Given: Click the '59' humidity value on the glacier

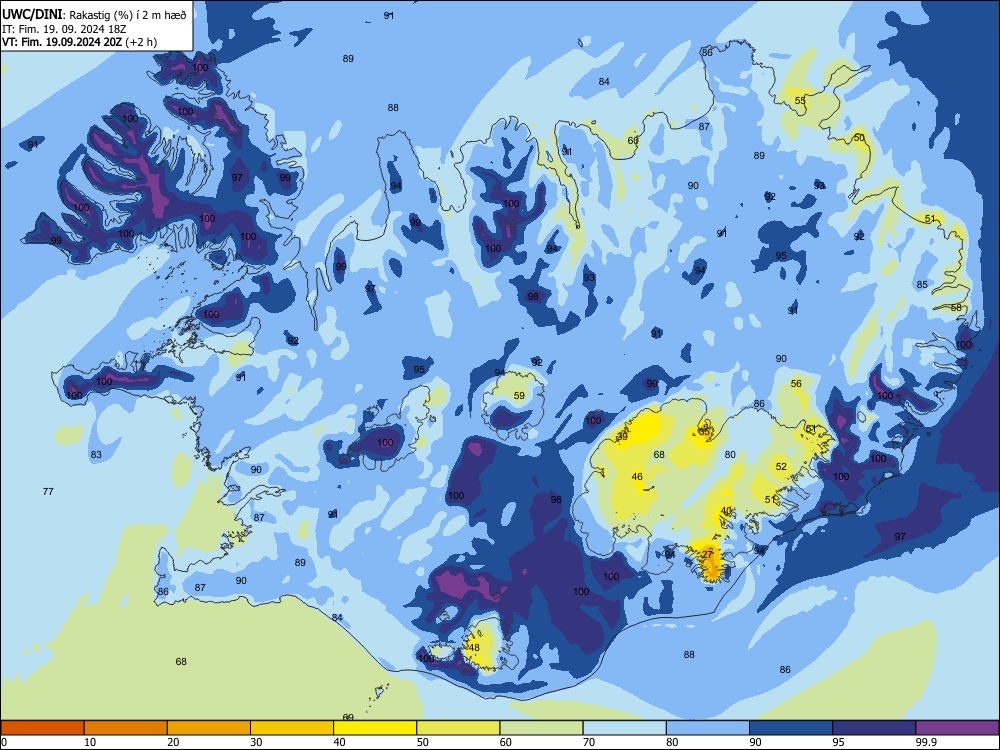Looking at the screenshot, I should click(x=519, y=396).
